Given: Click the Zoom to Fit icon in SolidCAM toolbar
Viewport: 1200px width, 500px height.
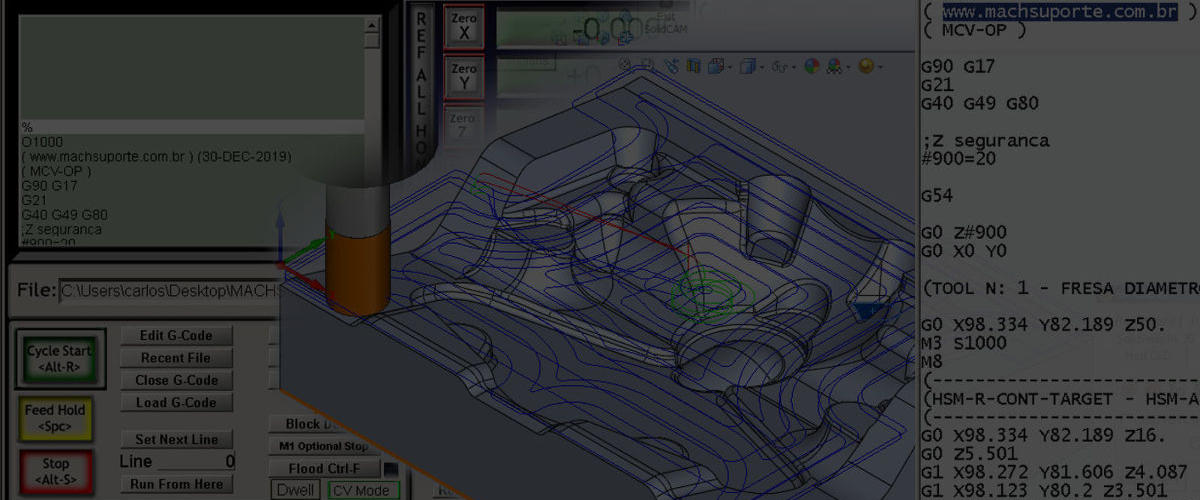Looking at the screenshot, I should 625,65.
